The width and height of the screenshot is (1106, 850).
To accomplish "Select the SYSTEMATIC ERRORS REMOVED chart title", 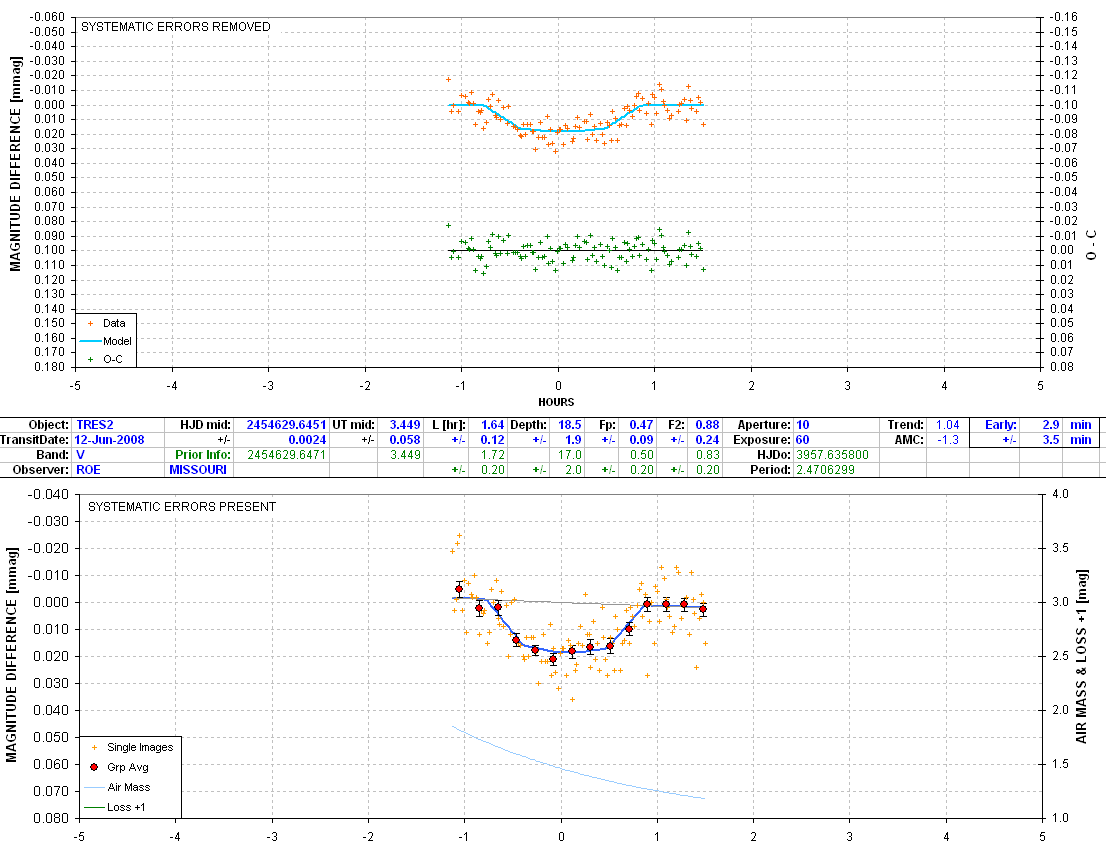I will [176, 27].
